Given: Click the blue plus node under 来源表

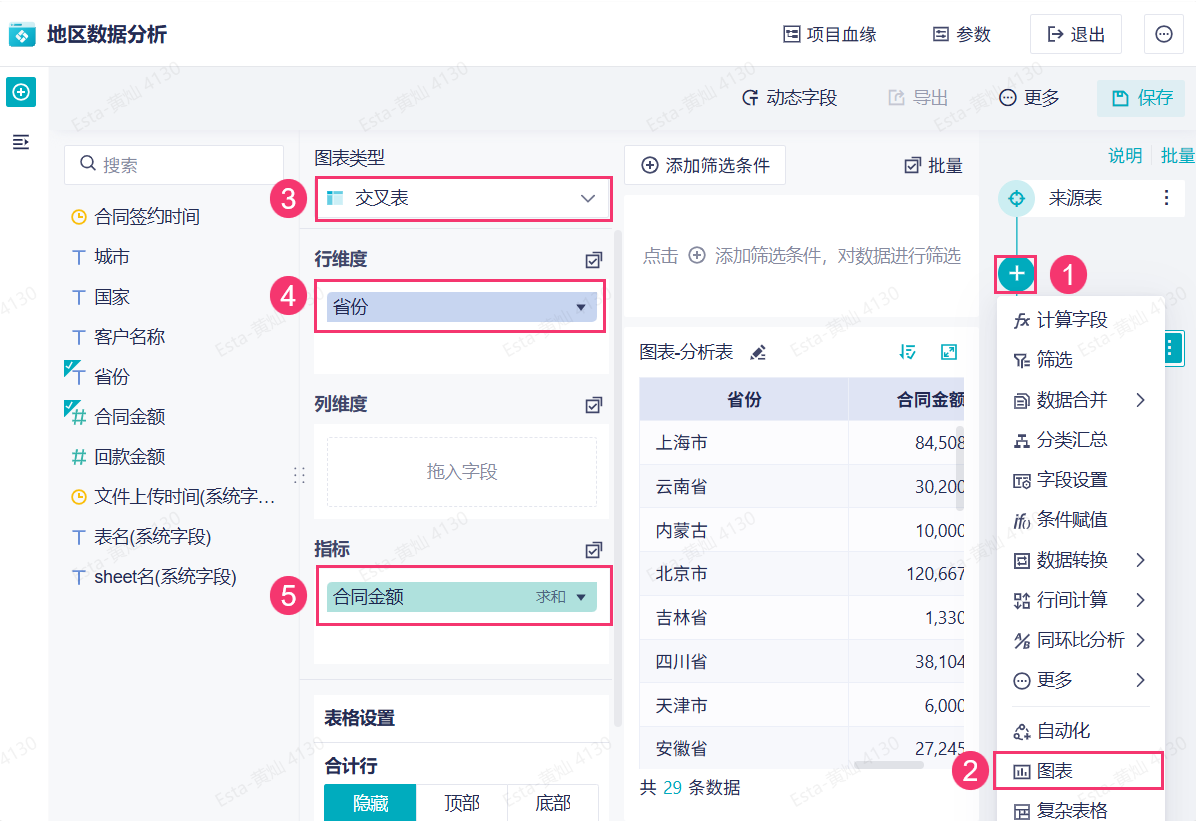Looking at the screenshot, I should tap(1017, 273).
